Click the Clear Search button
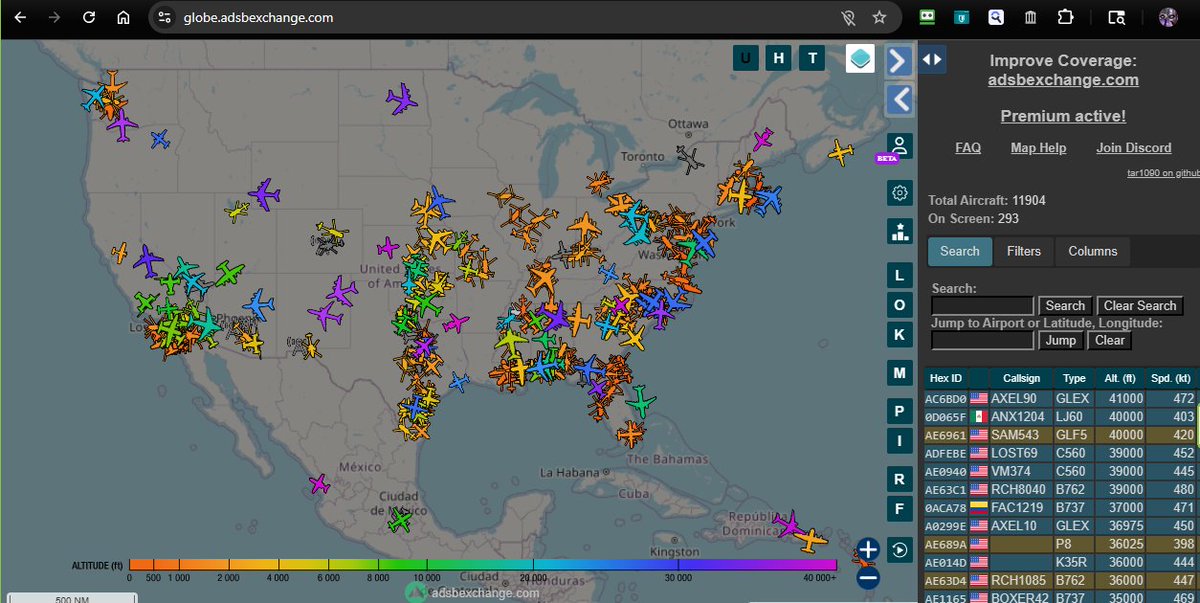 [x=1140, y=306]
